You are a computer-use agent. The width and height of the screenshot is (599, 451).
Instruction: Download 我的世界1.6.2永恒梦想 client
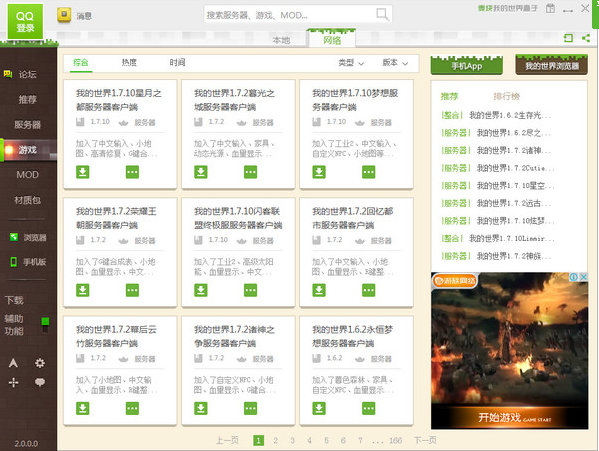coord(319,408)
